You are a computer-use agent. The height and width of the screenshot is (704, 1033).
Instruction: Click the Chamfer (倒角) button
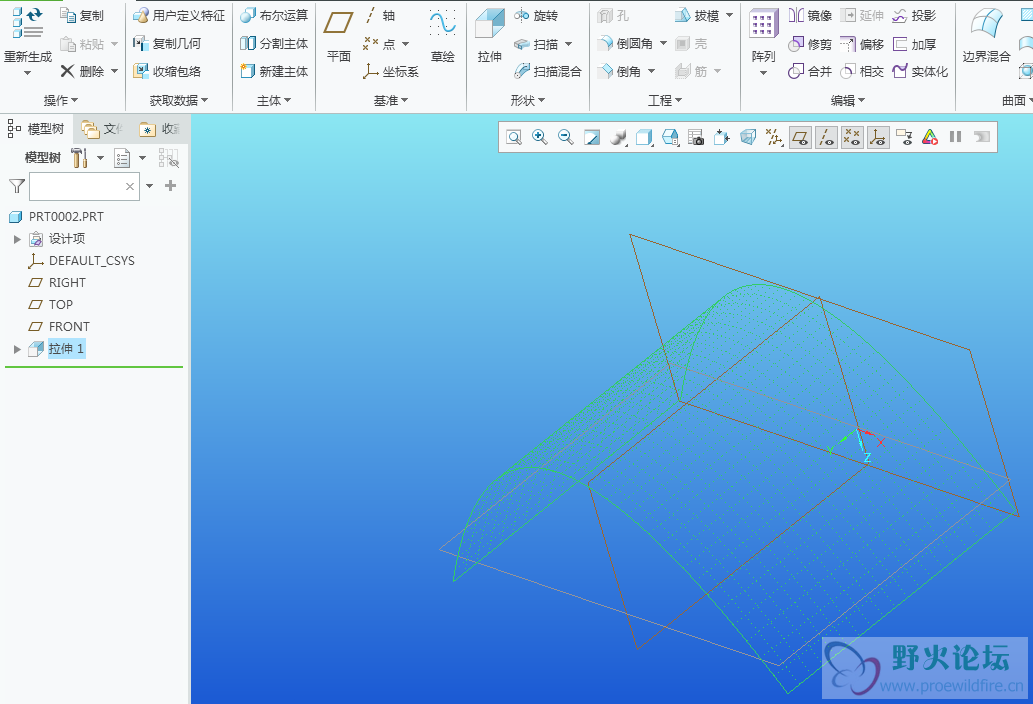tap(619, 71)
